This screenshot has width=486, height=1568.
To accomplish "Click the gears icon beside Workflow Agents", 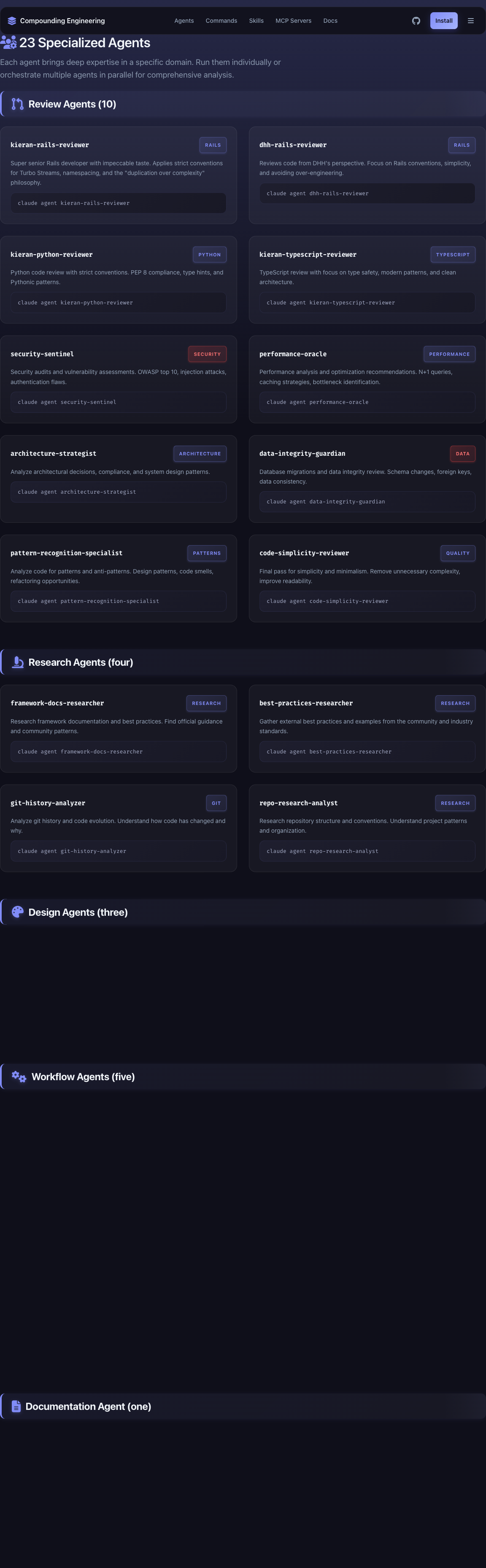I will pos(19,1077).
